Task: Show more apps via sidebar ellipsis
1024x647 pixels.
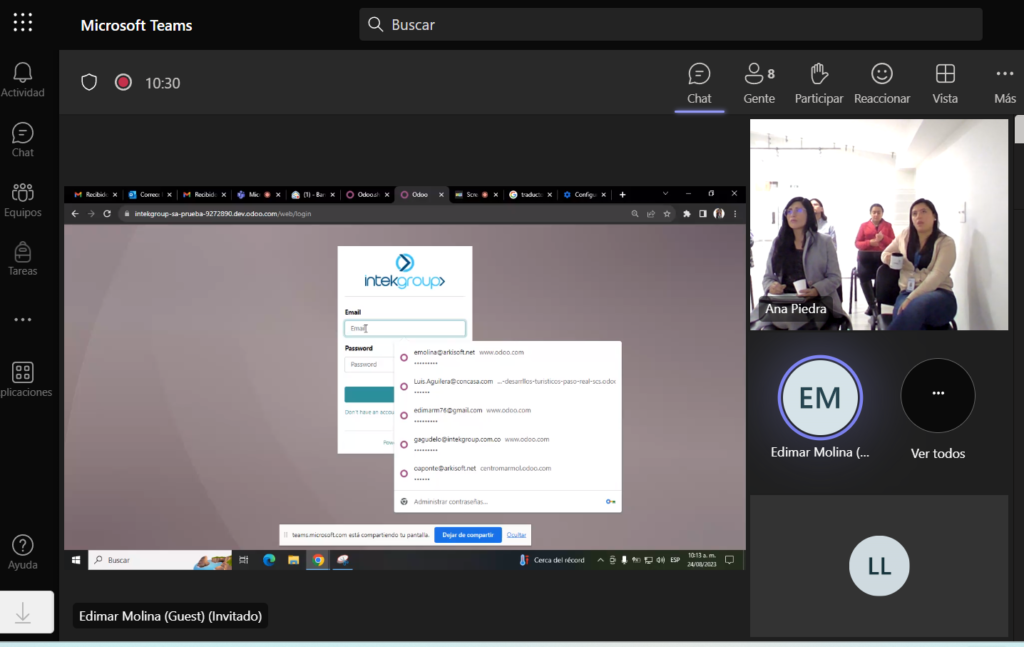Action: 23,320
